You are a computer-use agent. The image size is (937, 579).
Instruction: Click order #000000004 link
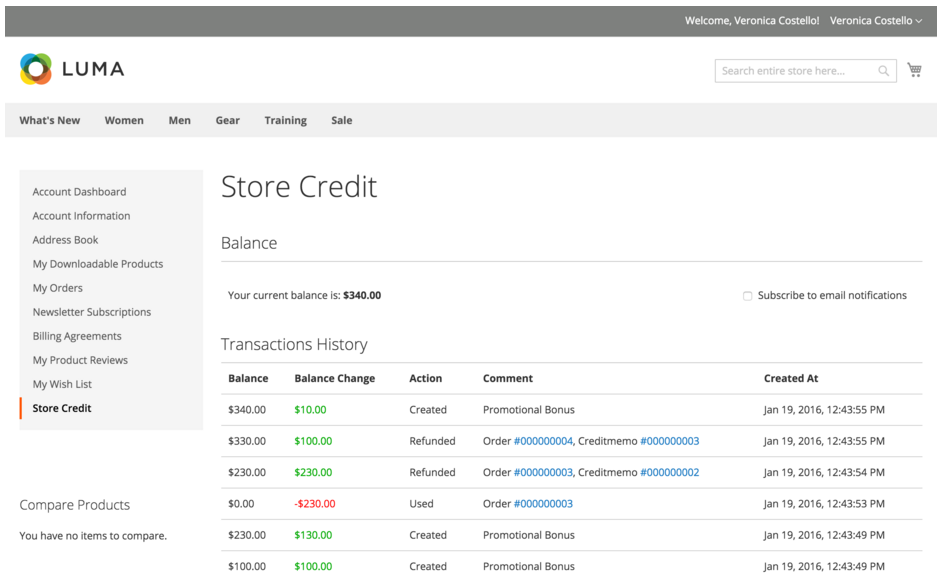pos(543,441)
